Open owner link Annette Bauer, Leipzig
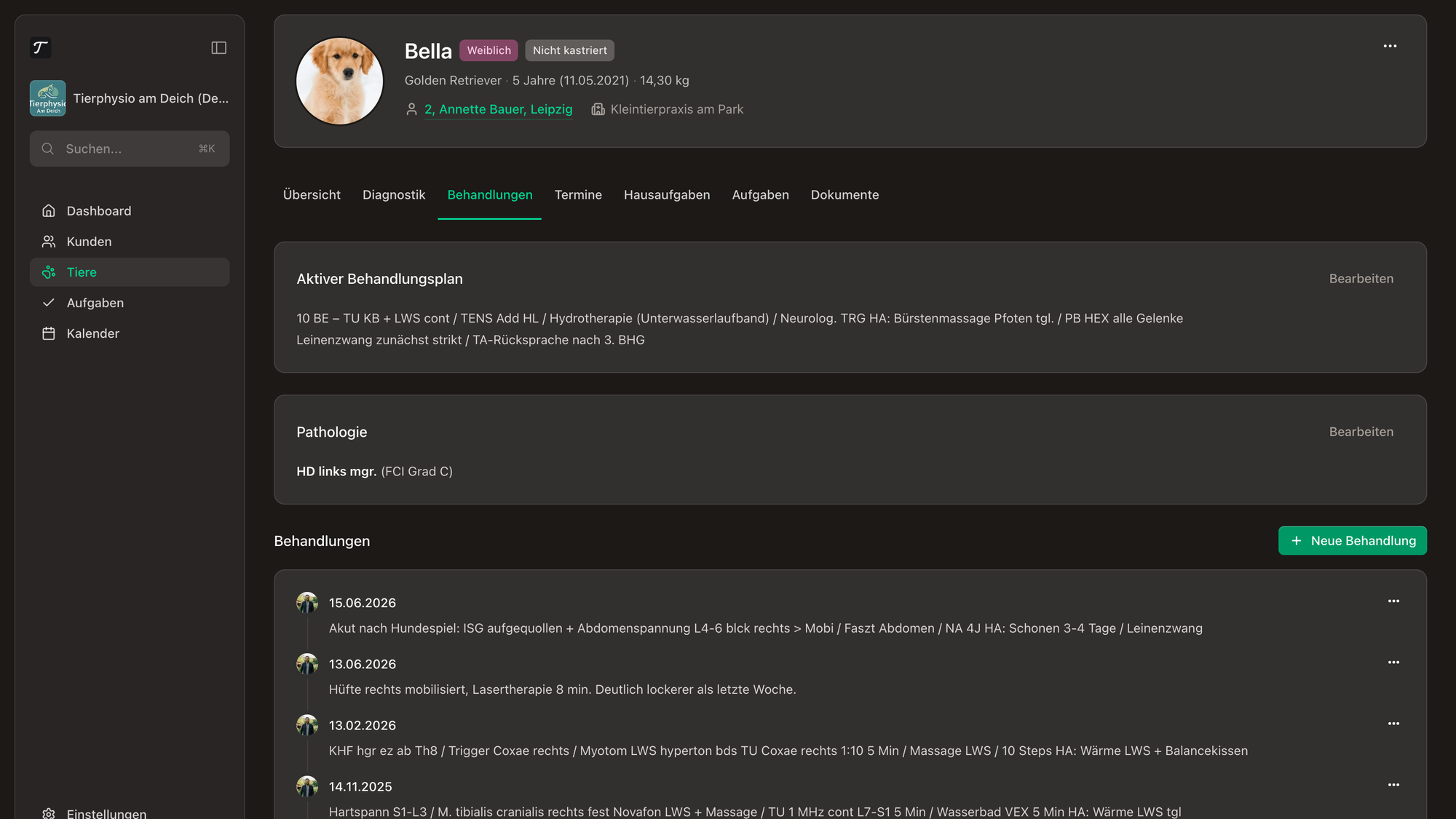Image resolution: width=1456 pixels, height=819 pixels. coord(498,109)
